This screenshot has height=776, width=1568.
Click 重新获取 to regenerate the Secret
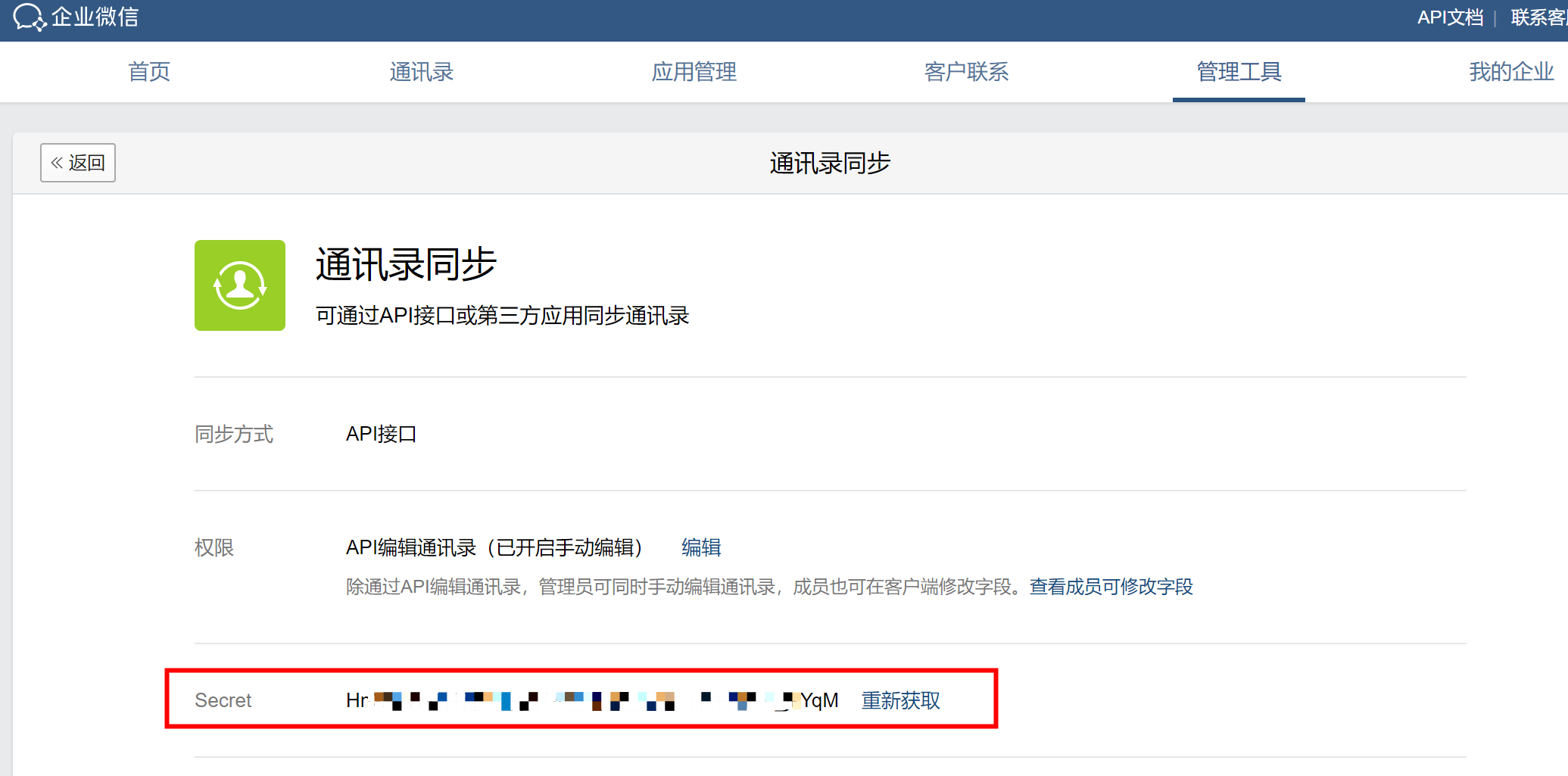coord(901,700)
